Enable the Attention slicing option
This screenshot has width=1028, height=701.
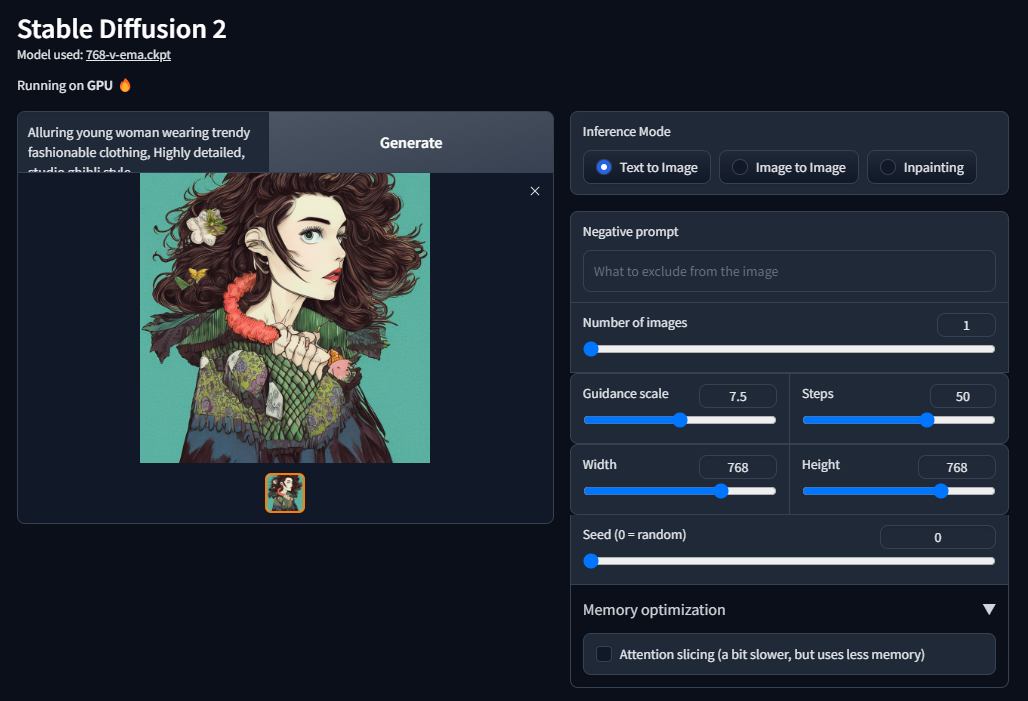click(603, 654)
